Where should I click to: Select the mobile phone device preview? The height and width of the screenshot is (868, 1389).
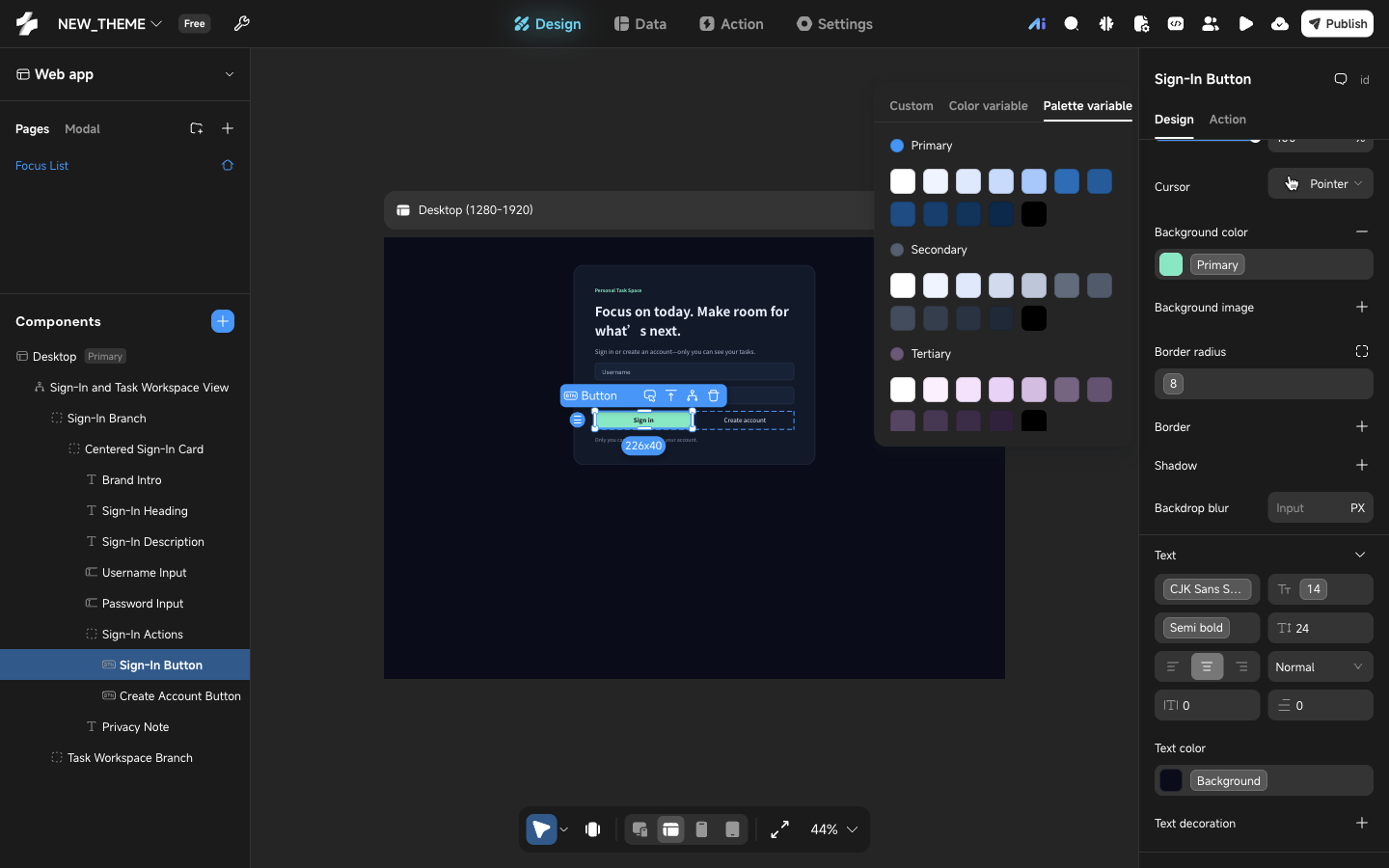[x=702, y=829]
